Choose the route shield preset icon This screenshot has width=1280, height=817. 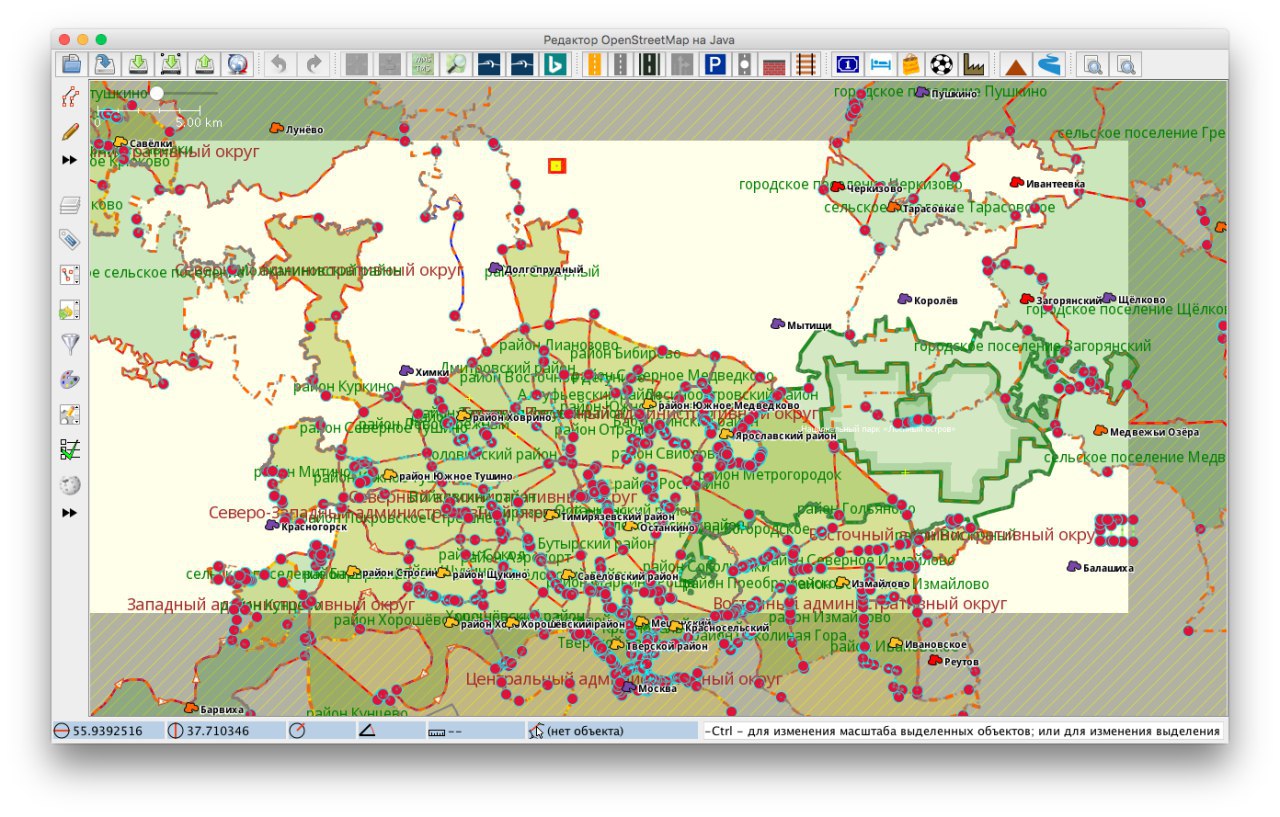pos(847,65)
